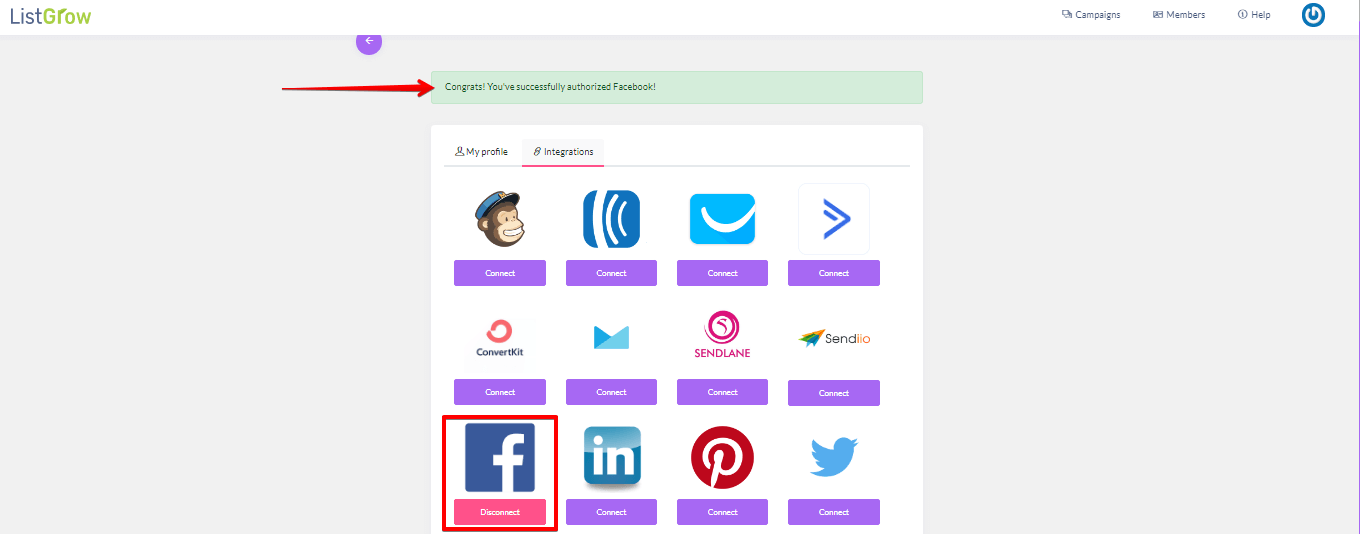Connect the Mailchimp integration
Screen dimensions: 1360x535
point(500,273)
